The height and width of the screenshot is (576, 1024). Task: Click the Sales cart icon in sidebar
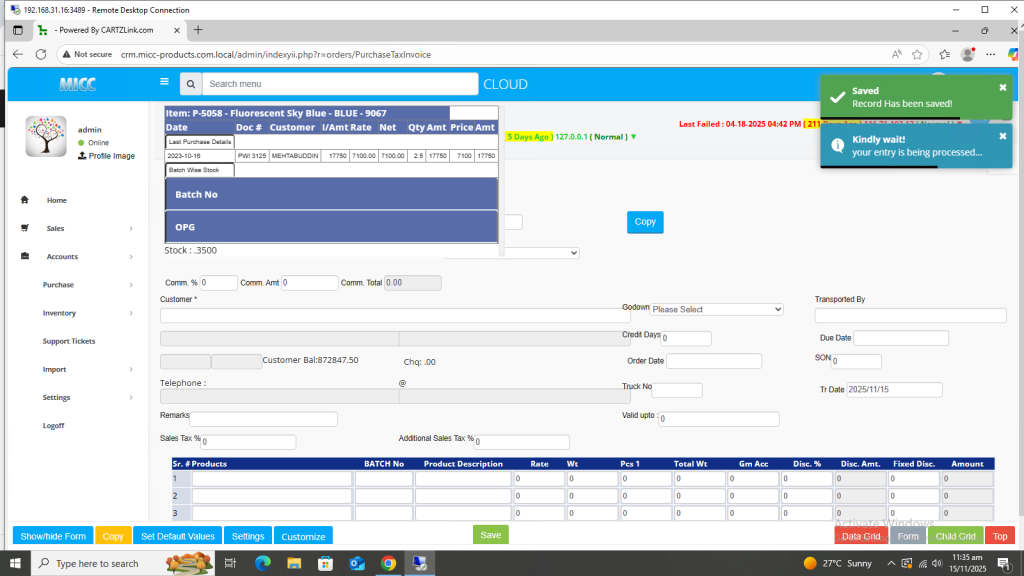(x=24, y=228)
